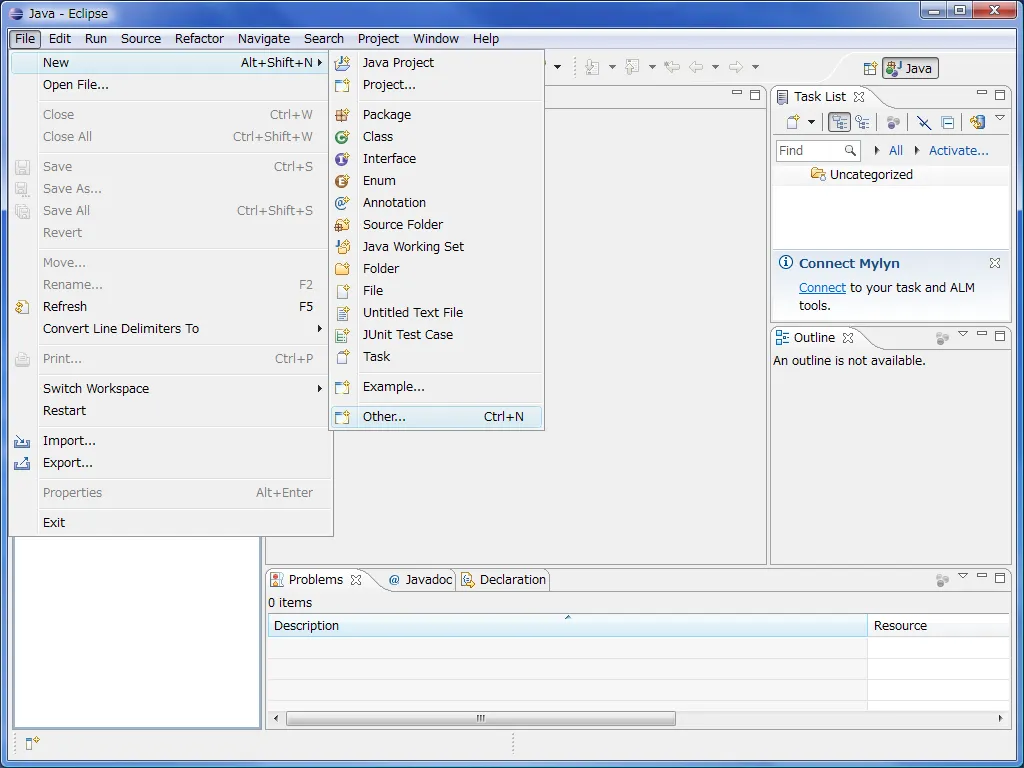Click the horizontal scrollbar thumb in Problems view
1024x768 pixels.
pyautogui.click(x=481, y=718)
